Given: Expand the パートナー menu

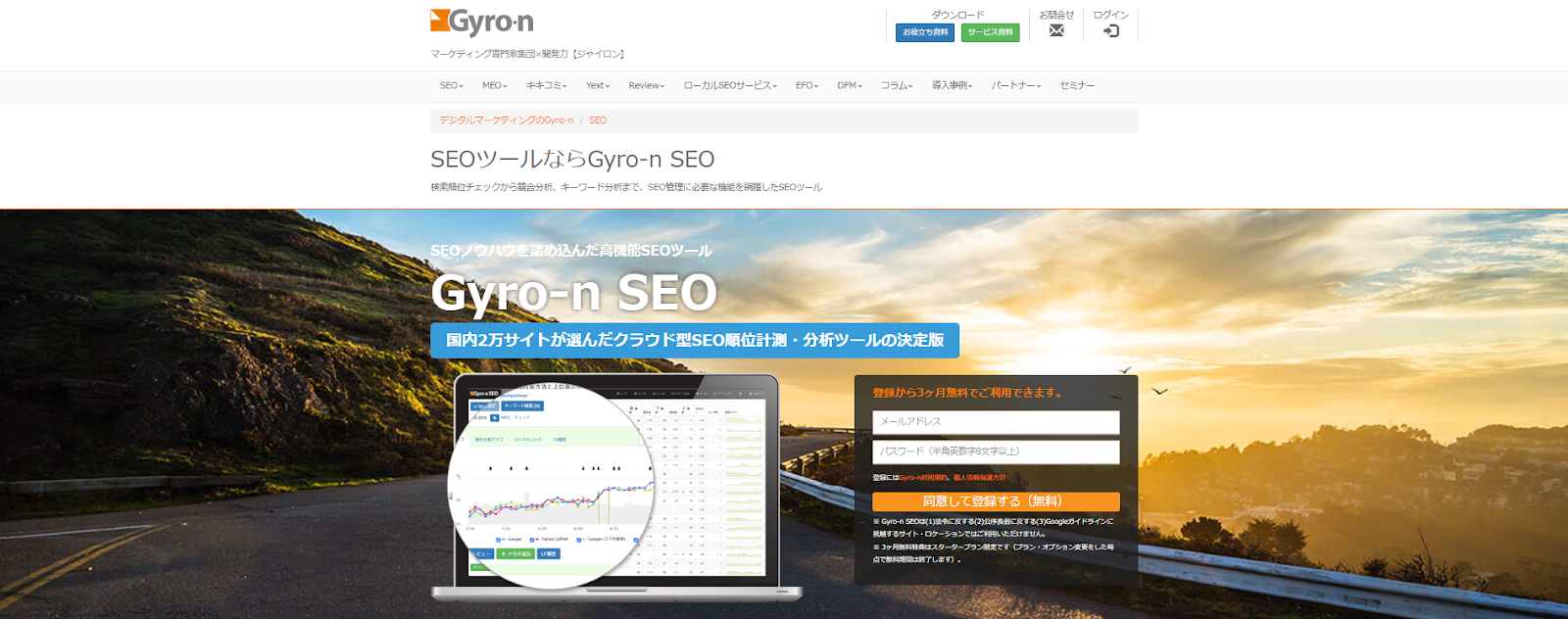Looking at the screenshot, I should tap(1015, 86).
